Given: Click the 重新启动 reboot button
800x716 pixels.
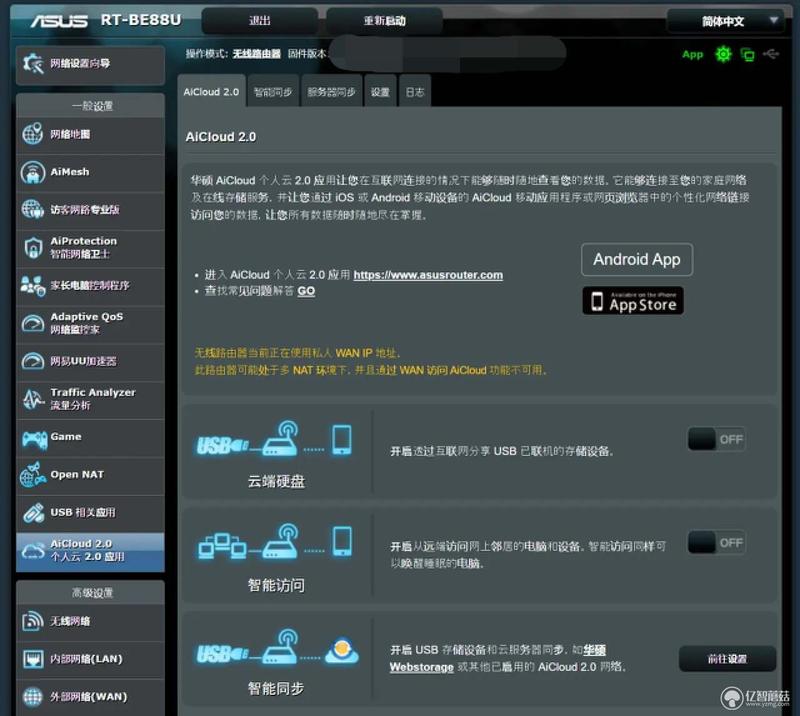Looking at the screenshot, I should coord(384,21).
